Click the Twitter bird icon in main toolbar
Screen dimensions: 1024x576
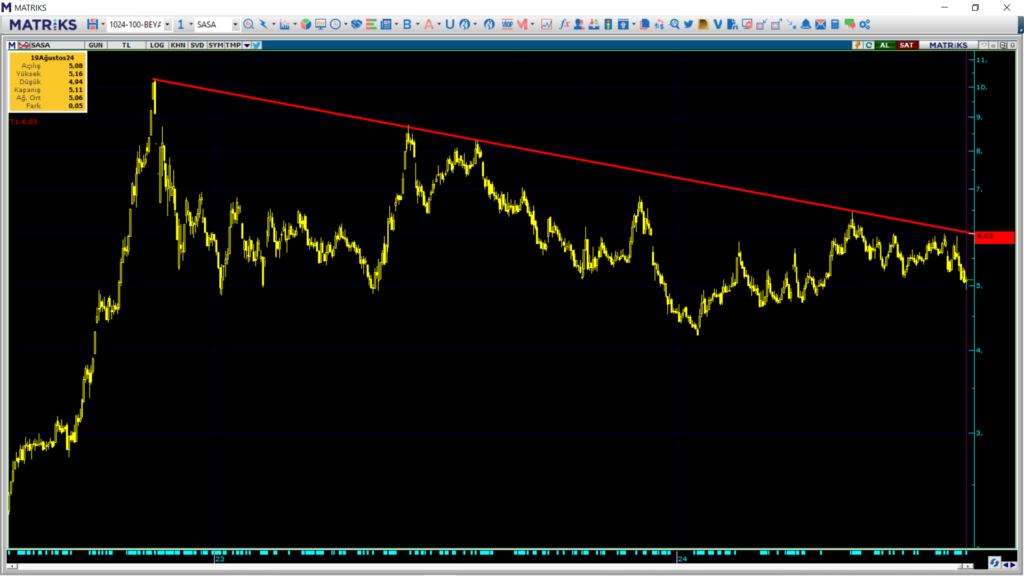click(x=688, y=24)
